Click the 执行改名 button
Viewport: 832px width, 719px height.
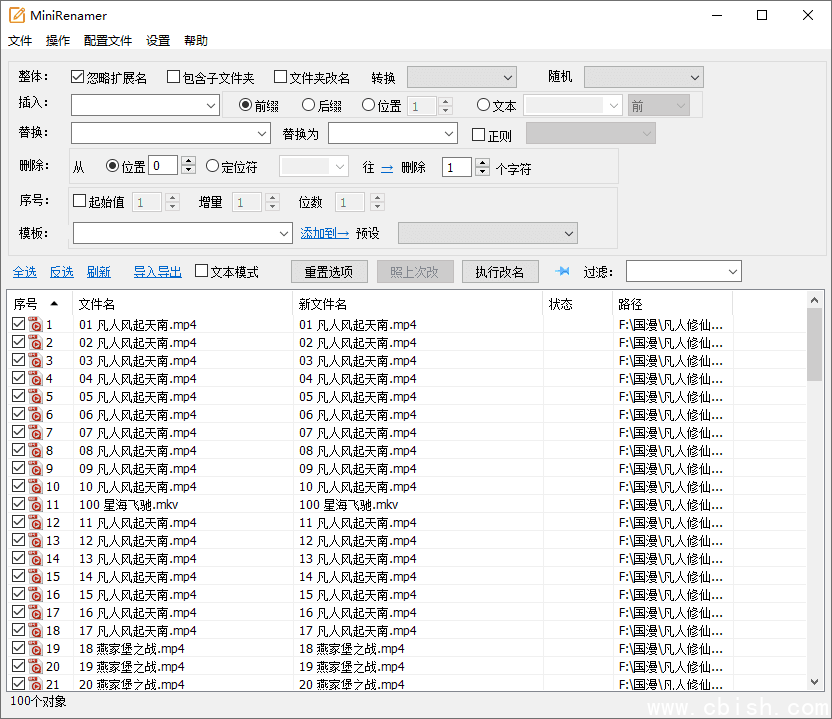click(500, 270)
